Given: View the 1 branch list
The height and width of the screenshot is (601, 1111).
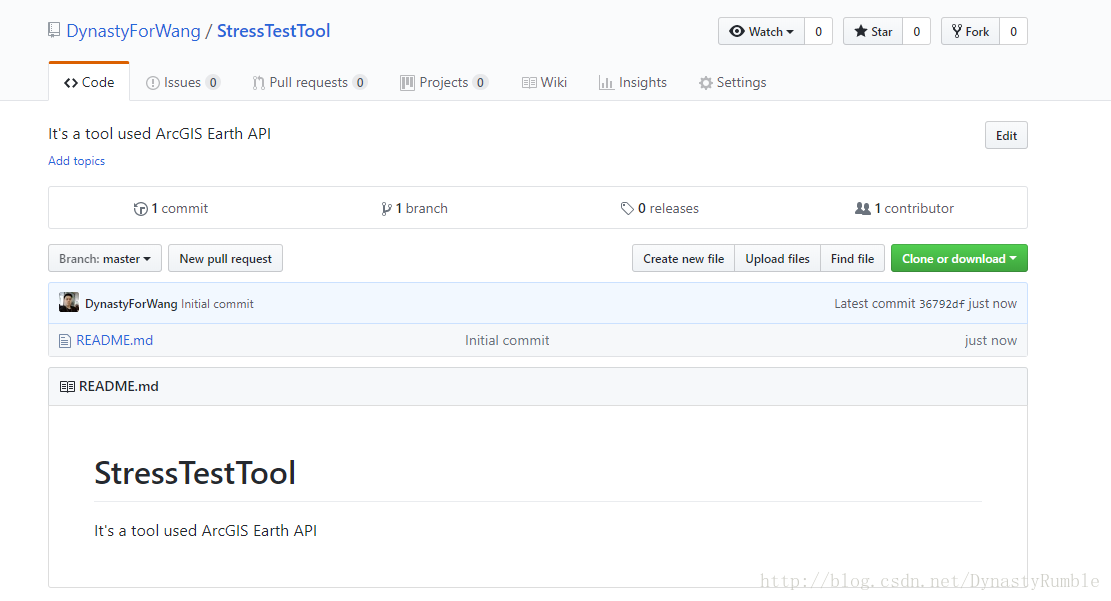Looking at the screenshot, I should [x=414, y=208].
